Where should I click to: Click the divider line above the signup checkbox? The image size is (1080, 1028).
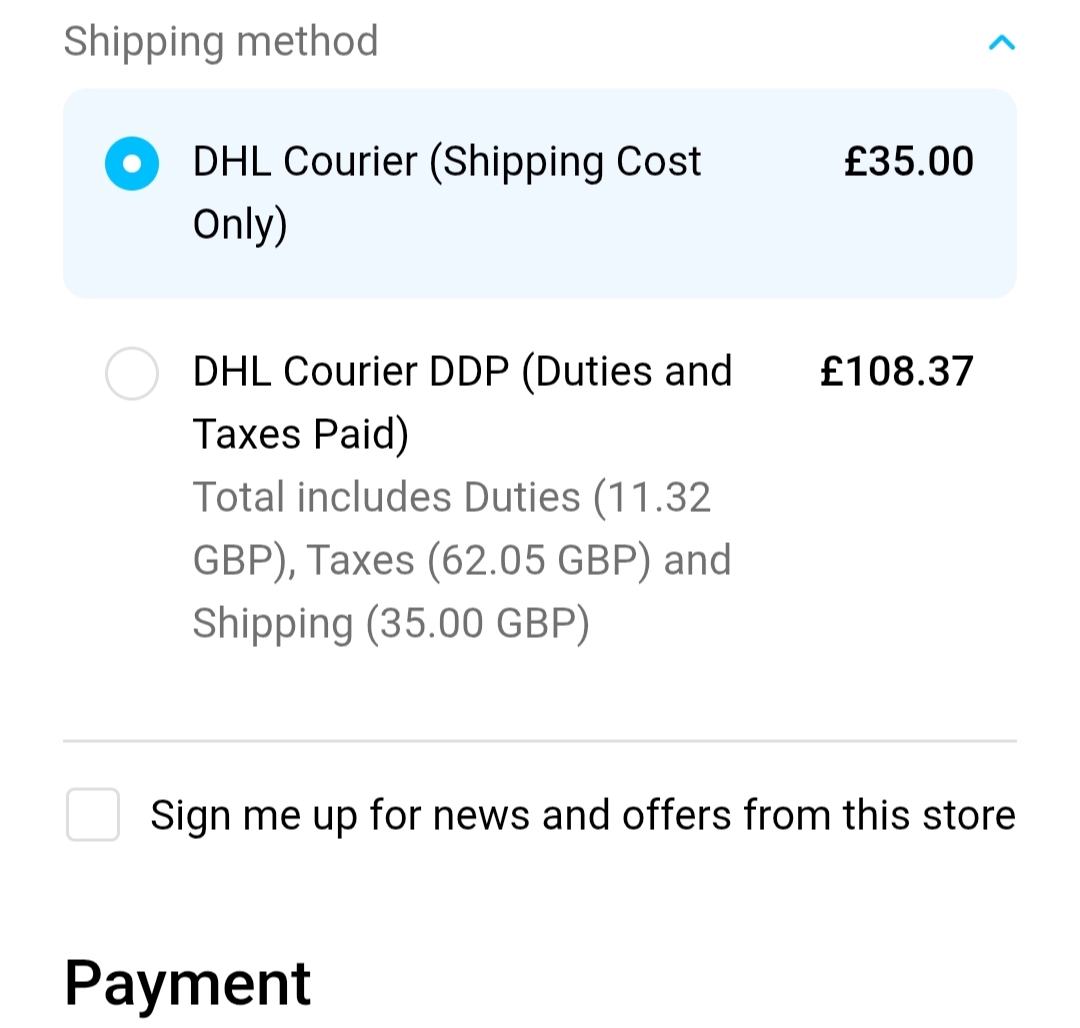(x=540, y=741)
